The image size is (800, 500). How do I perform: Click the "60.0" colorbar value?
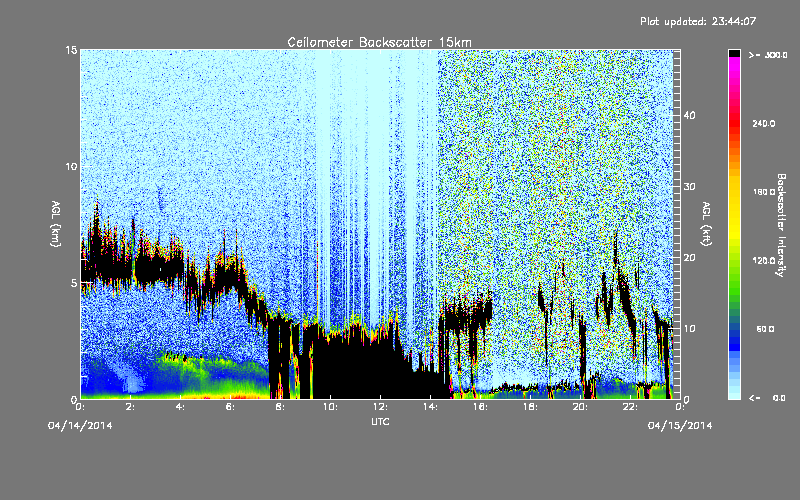point(765,329)
